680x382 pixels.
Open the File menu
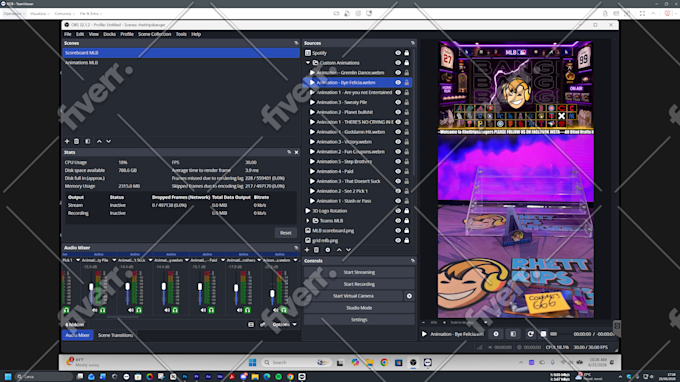coord(68,34)
